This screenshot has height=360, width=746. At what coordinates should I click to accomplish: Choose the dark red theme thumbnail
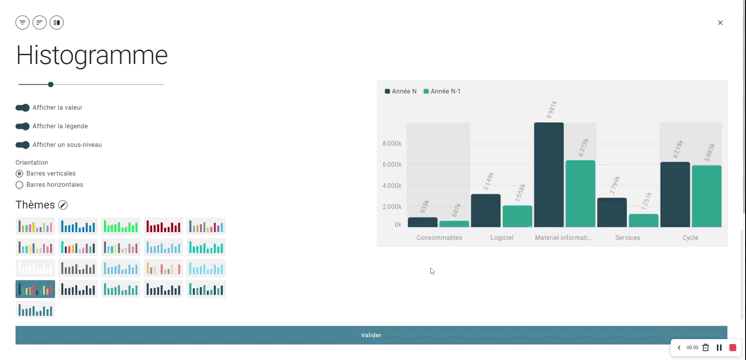click(x=164, y=226)
